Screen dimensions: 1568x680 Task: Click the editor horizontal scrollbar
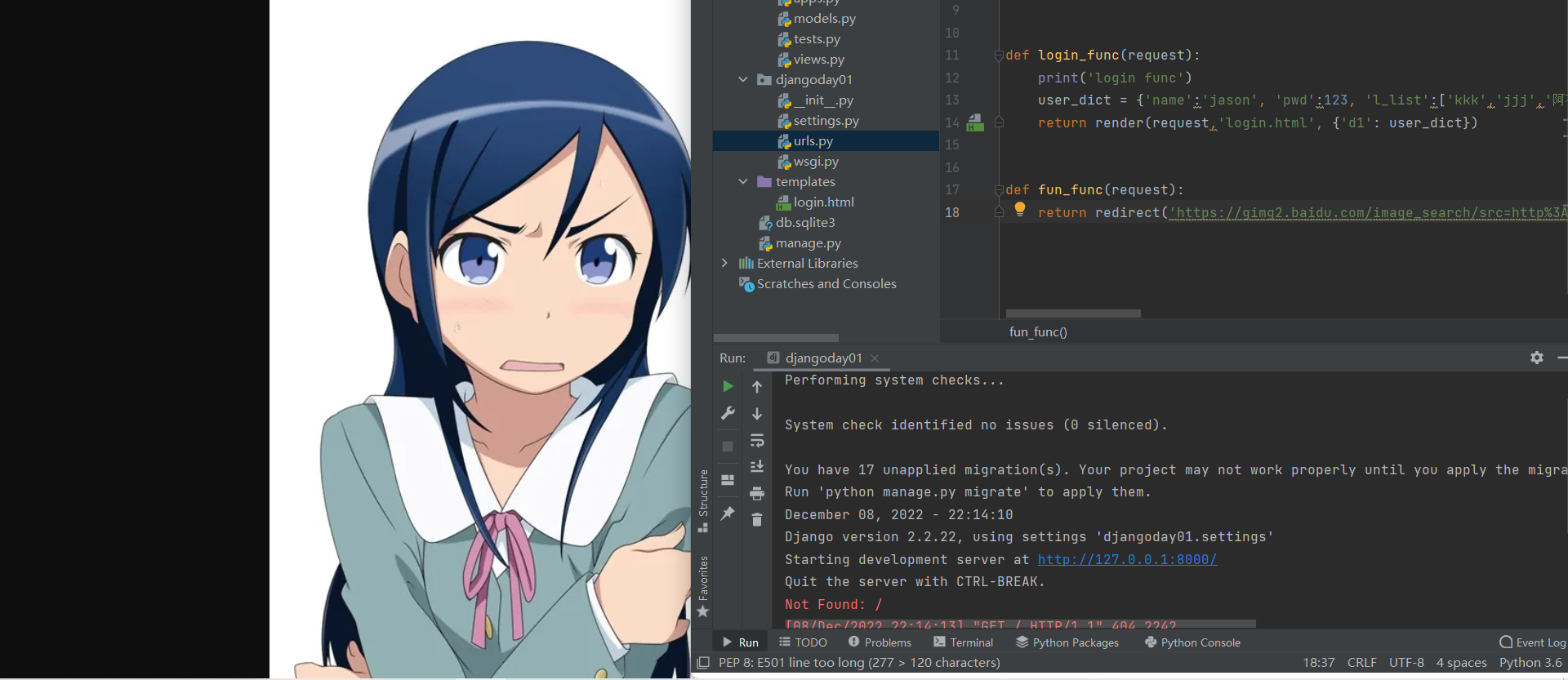pyautogui.click(x=1073, y=313)
